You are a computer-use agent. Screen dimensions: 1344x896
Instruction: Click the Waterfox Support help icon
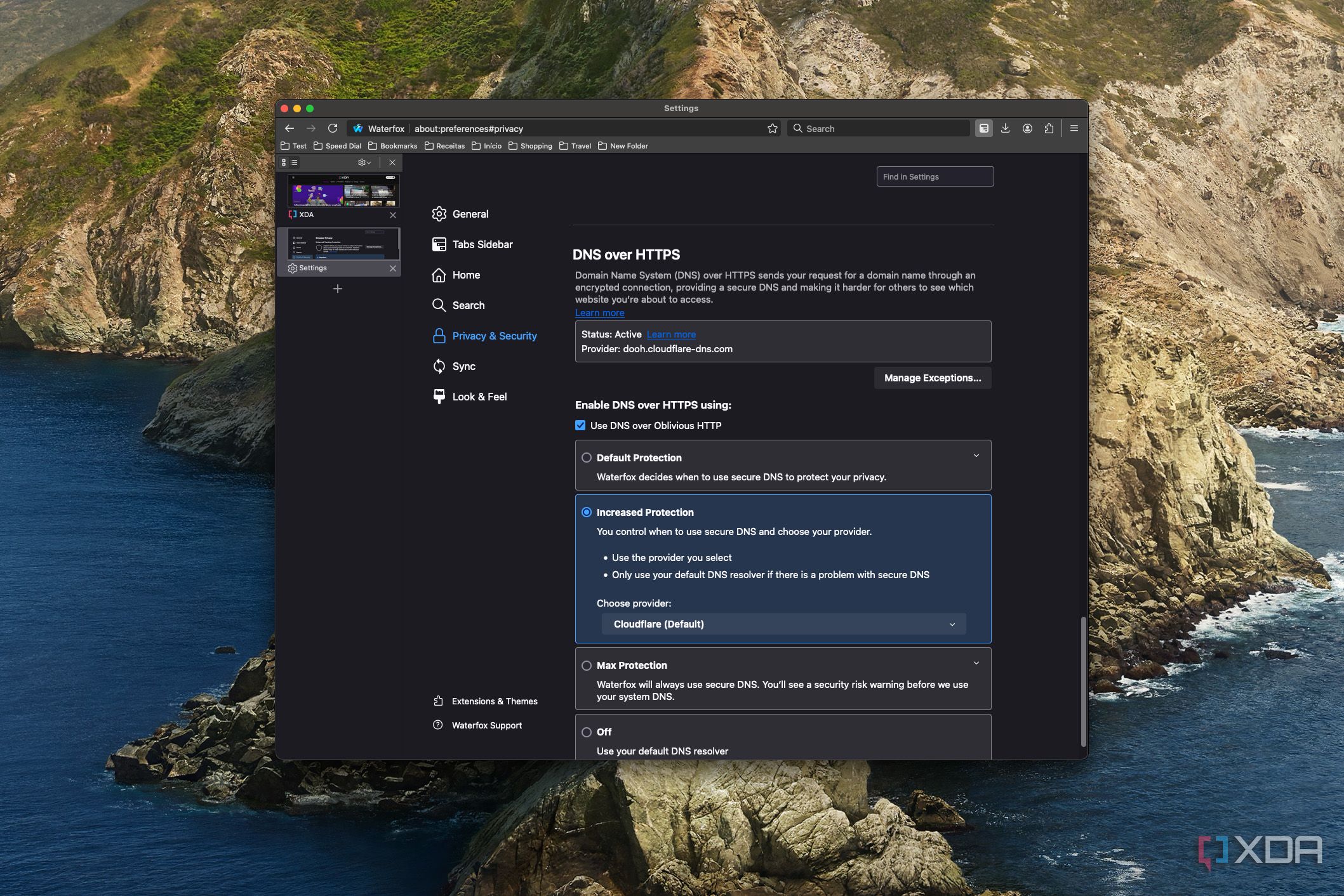click(x=438, y=725)
